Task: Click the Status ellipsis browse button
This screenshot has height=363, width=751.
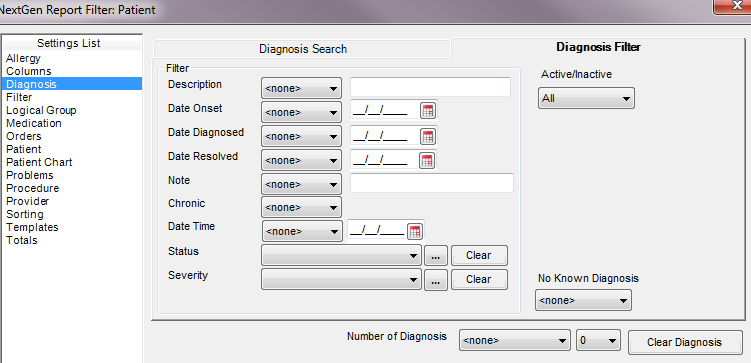Action: coord(435,256)
